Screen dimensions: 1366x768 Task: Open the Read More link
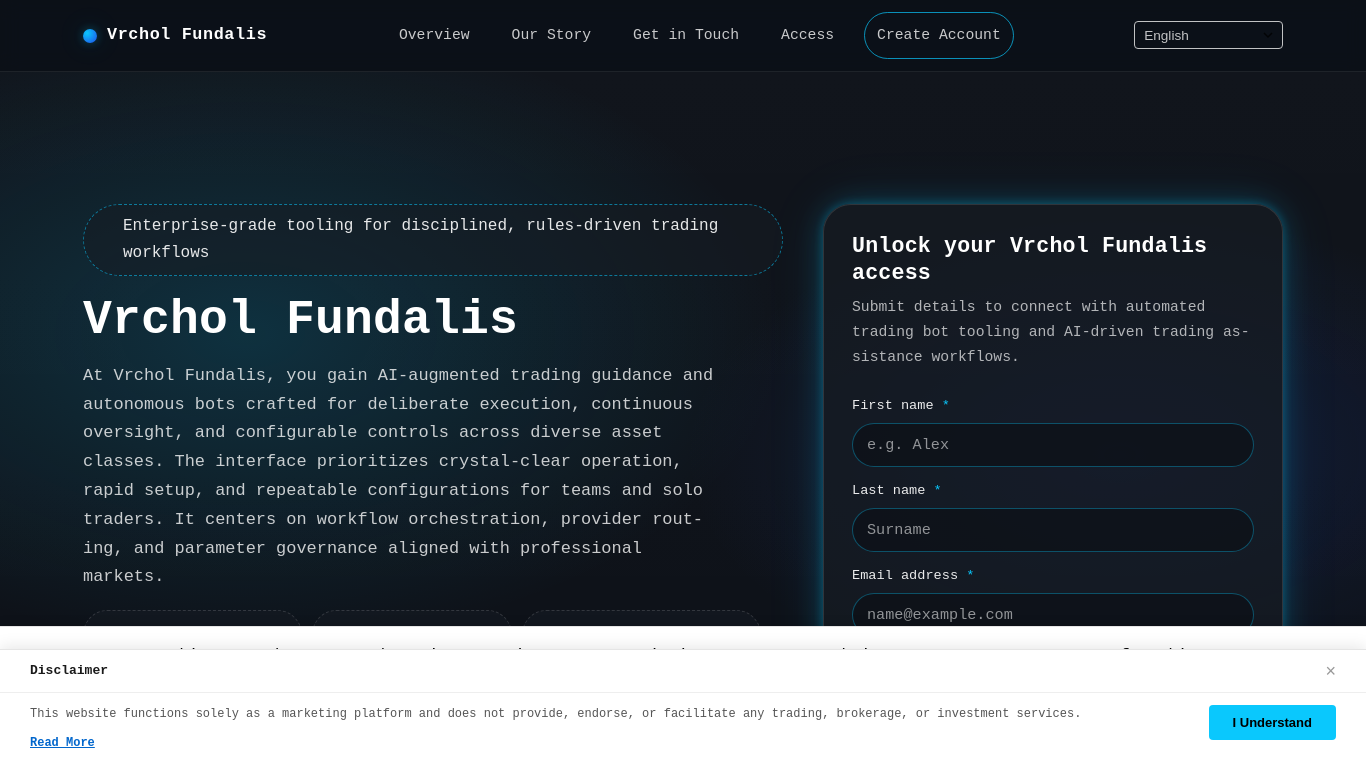62,743
